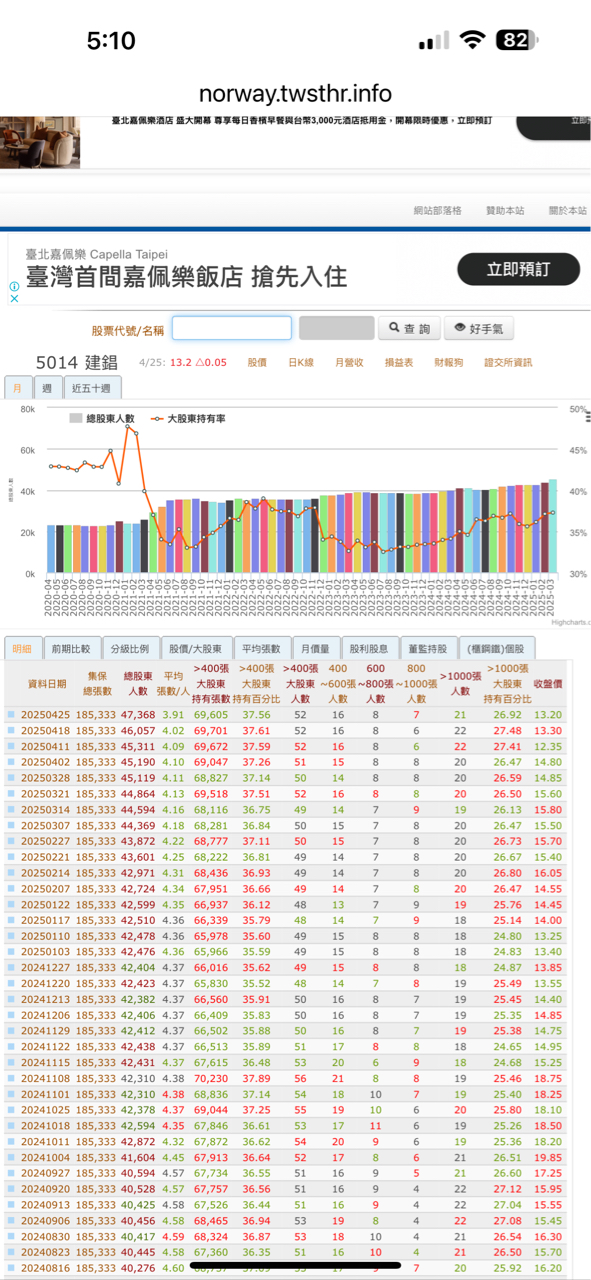The image size is (591, 1280).
Task: Select the 分級比例 tab
Action: 130,648
